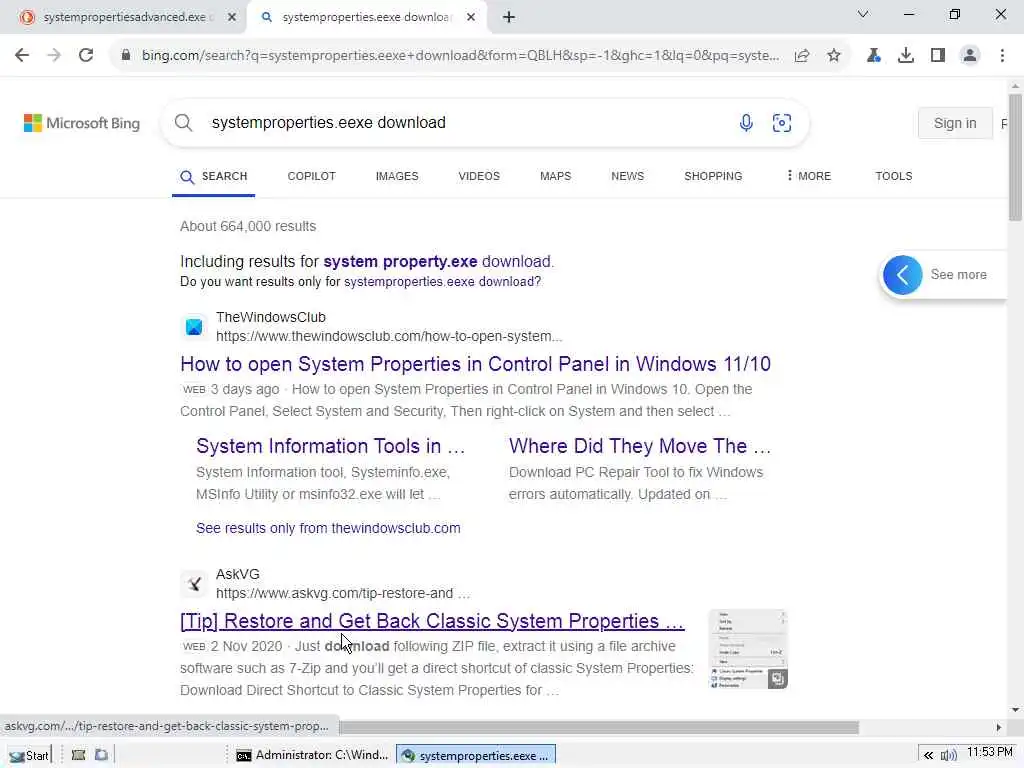Expand the tab search chevron
Screen dimensions: 1024x768
(863, 14)
